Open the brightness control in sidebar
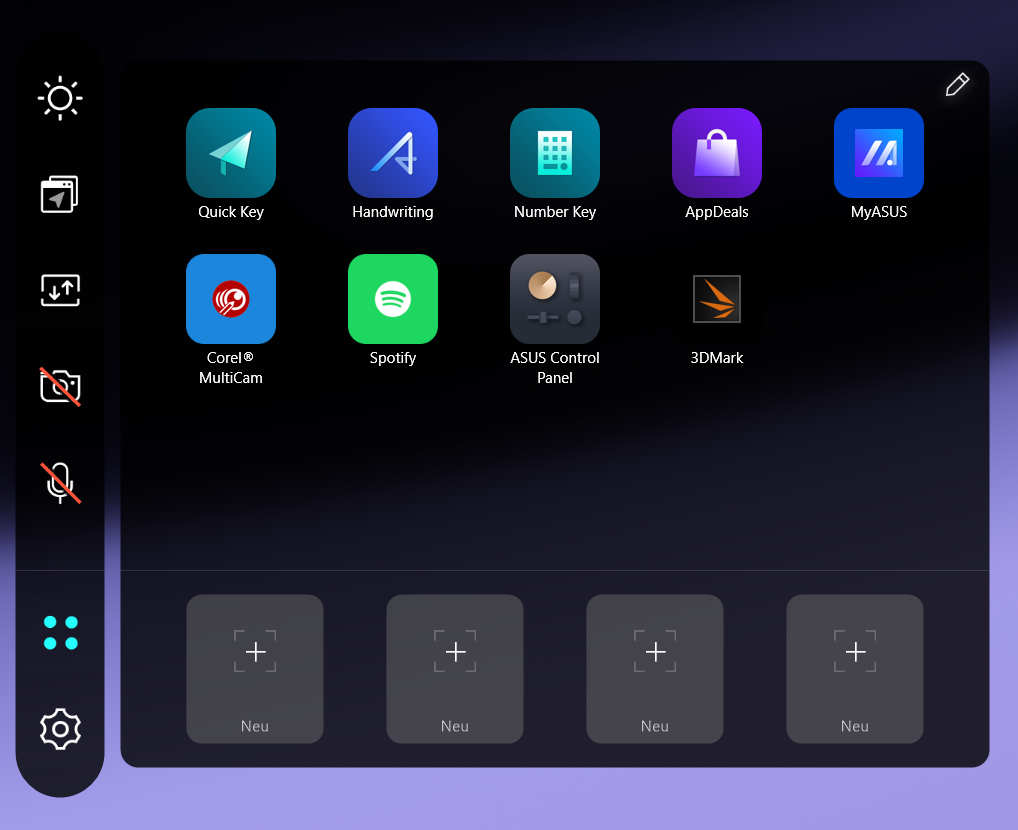This screenshot has height=830, width=1018. point(60,98)
